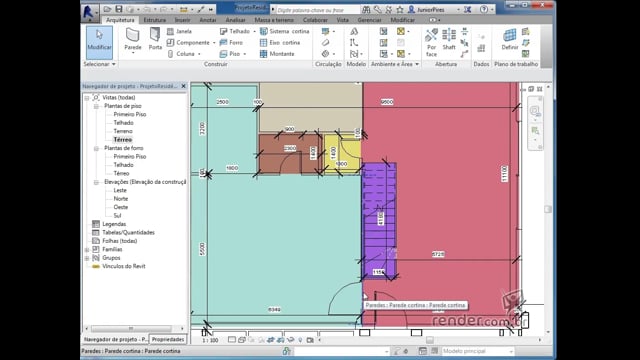Open the Modelo principal combo box
The image size is (640, 360).
point(478,351)
